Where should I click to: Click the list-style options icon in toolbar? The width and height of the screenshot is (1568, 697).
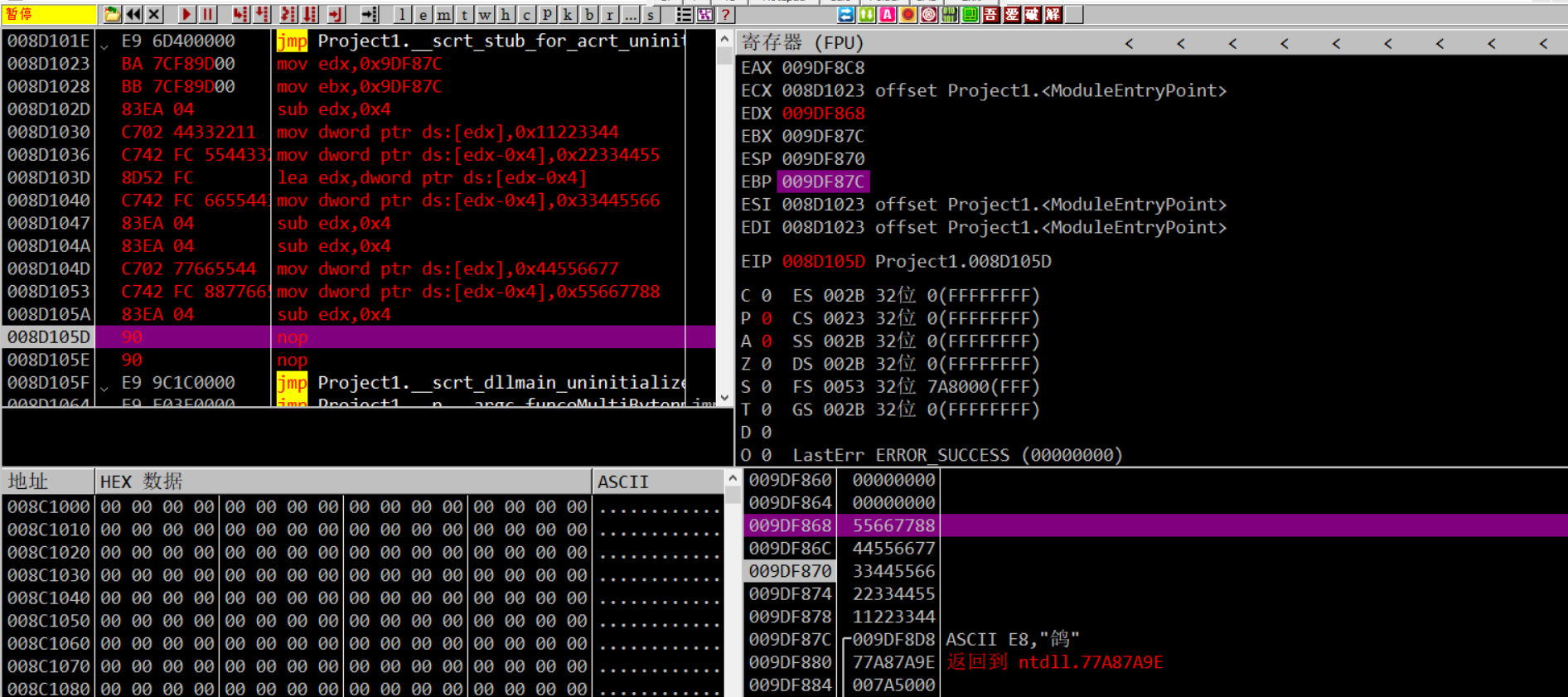684,14
